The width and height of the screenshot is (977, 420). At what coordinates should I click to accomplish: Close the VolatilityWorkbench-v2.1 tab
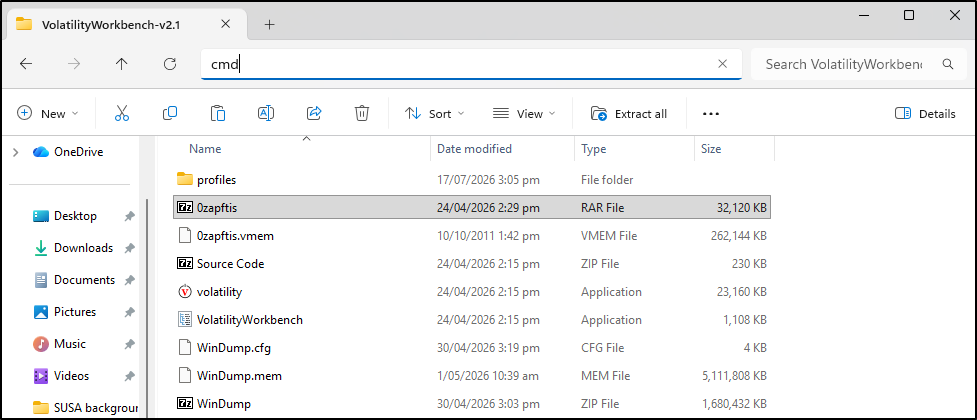tap(226, 24)
